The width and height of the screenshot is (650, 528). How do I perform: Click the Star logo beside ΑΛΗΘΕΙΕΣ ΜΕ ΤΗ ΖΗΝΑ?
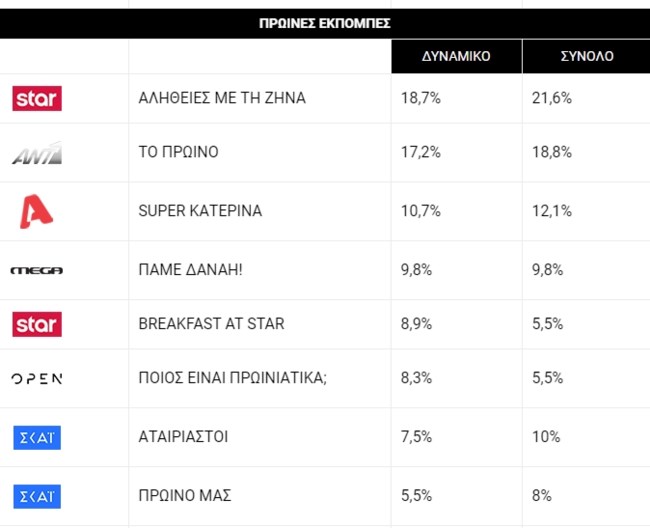(x=37, y=98)
